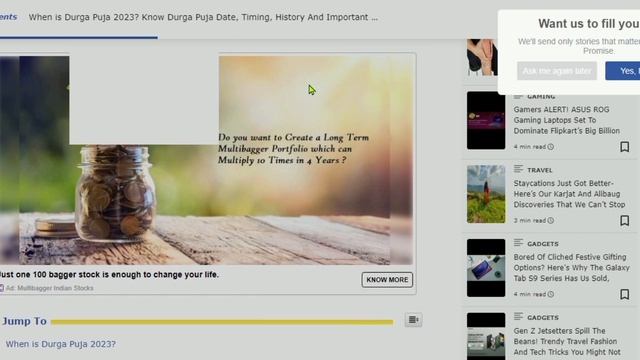Image resolution: width=640 pixels, height=360 pixels.
Task: Click the TRAVEL category label
Action: [540, 170]
